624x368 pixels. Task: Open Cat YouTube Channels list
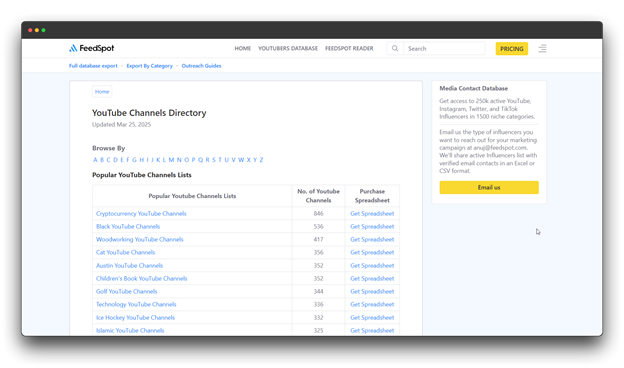click(125, 253)
